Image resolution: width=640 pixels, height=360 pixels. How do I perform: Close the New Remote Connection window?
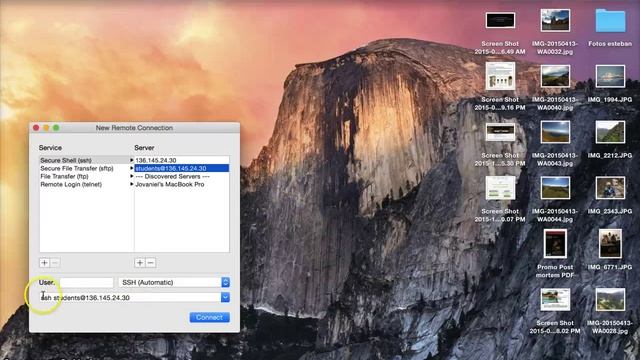[x=36, y=128]
